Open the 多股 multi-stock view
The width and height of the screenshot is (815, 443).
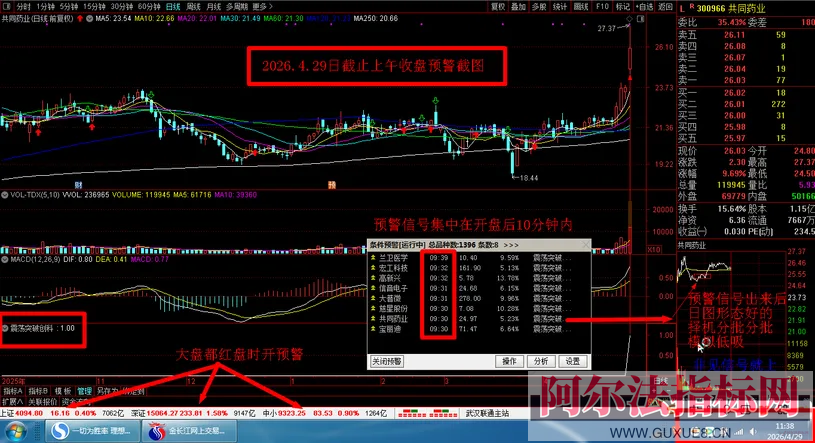[539, 7]
